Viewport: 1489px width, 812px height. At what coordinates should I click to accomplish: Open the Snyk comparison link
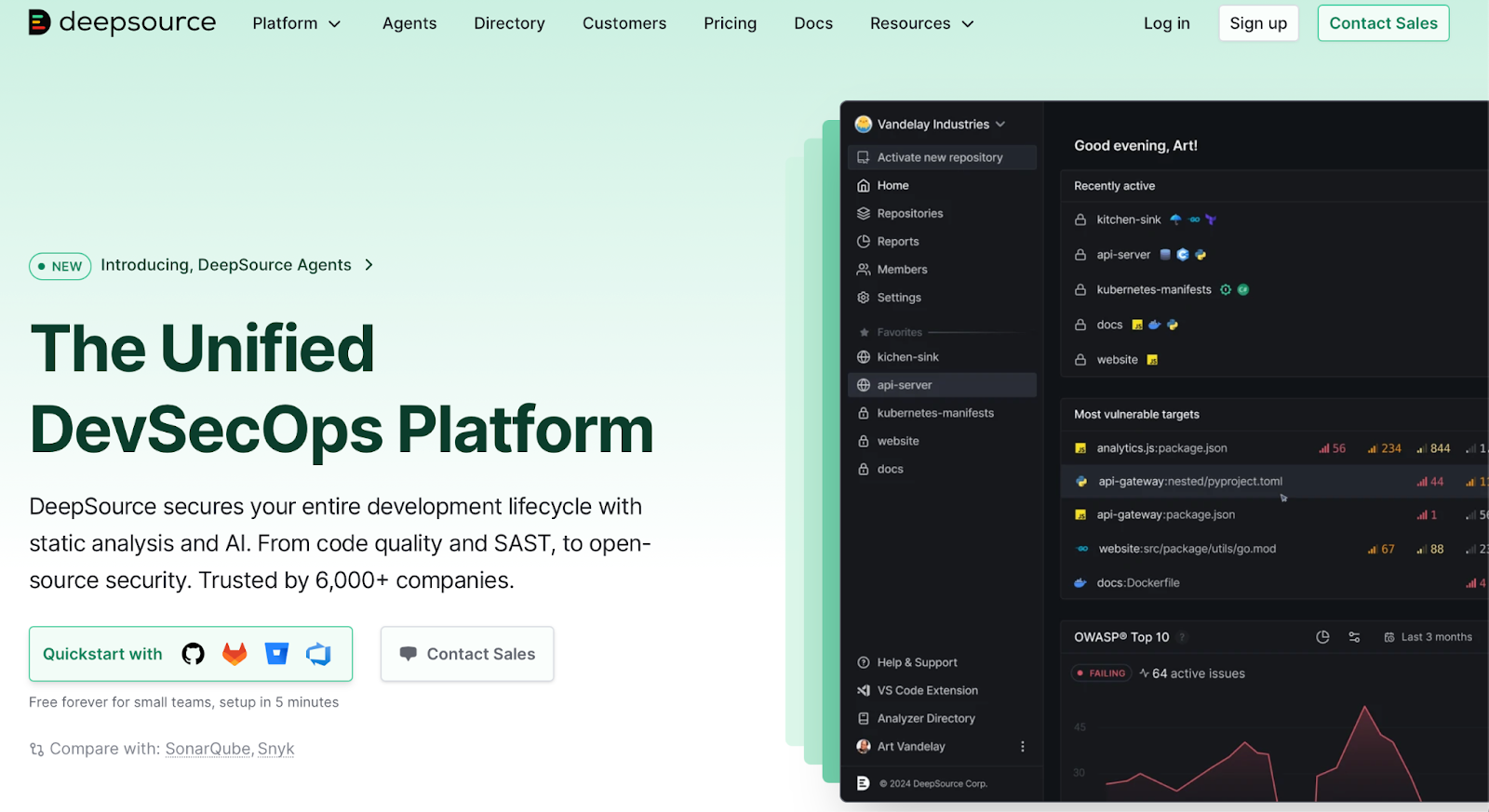(275, 749)
